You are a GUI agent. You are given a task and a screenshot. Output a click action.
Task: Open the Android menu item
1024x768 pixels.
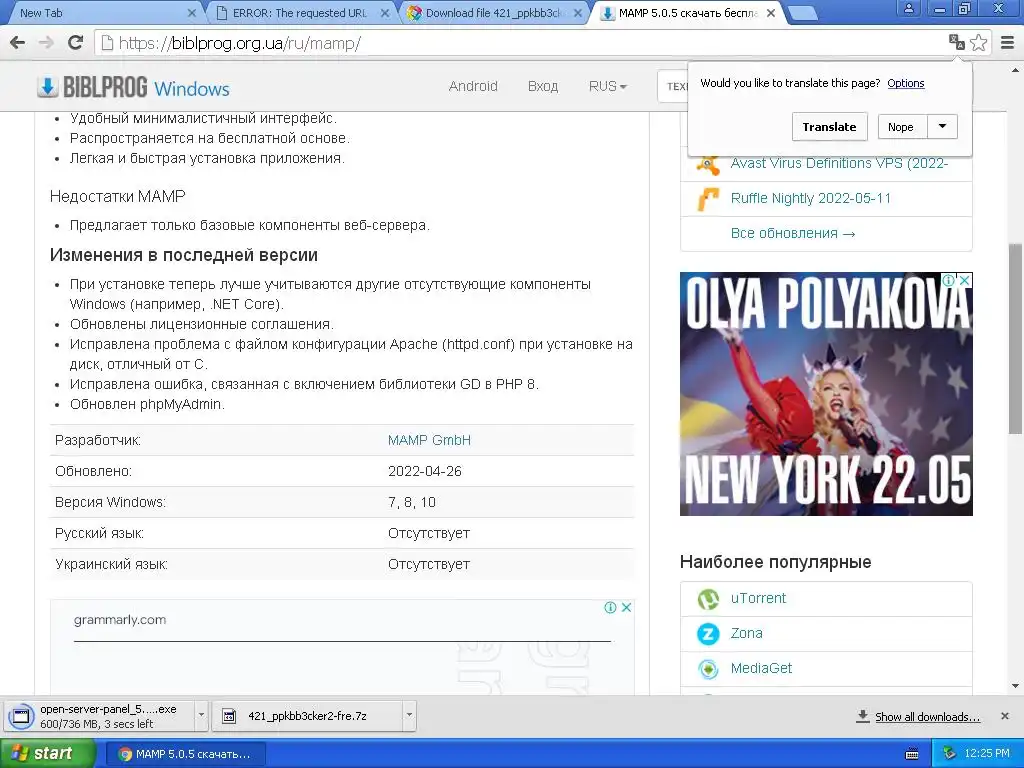[473, 86]
